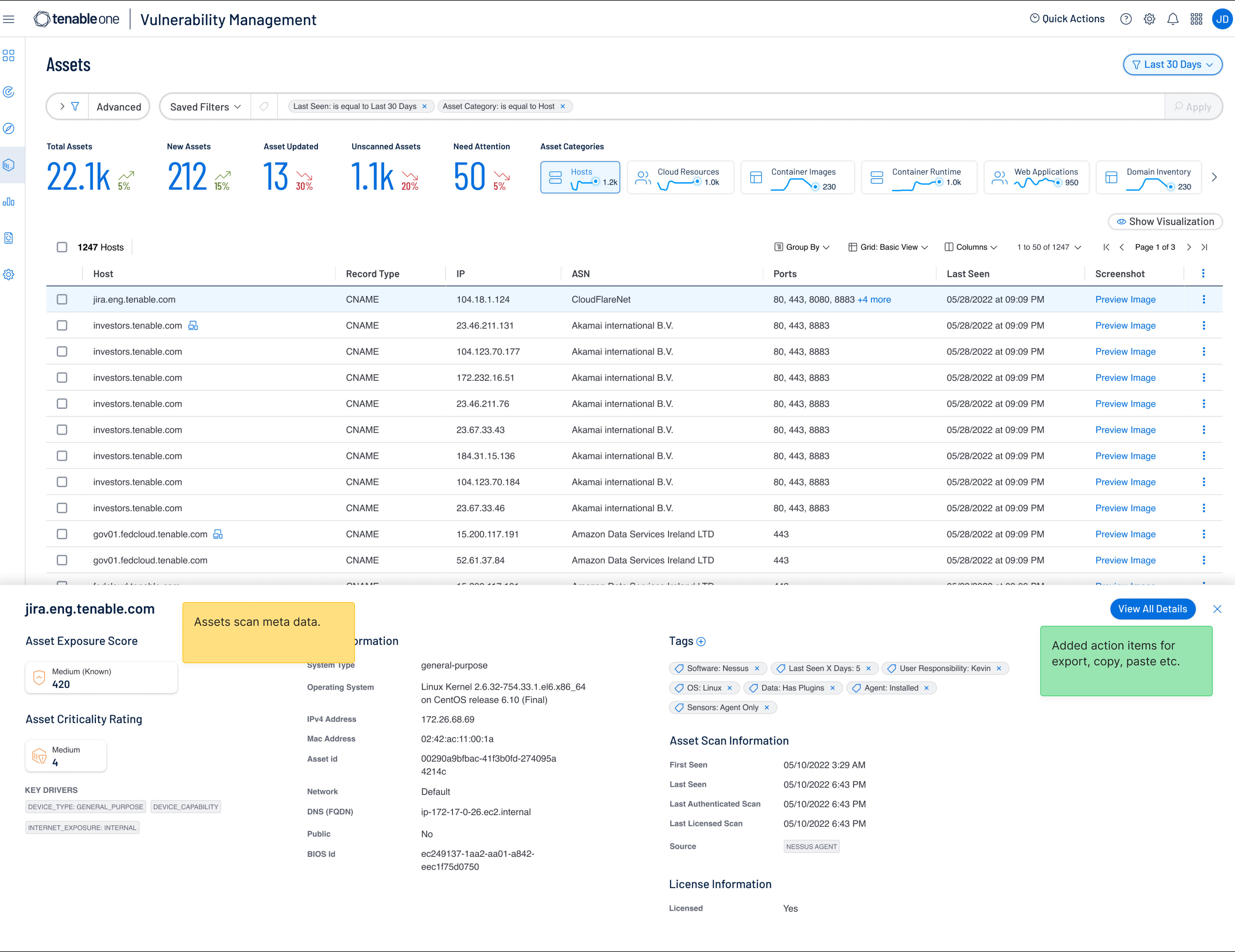Go to the previous page arrow
This screenshot has width=1235, height=952.
[1122, 247]
